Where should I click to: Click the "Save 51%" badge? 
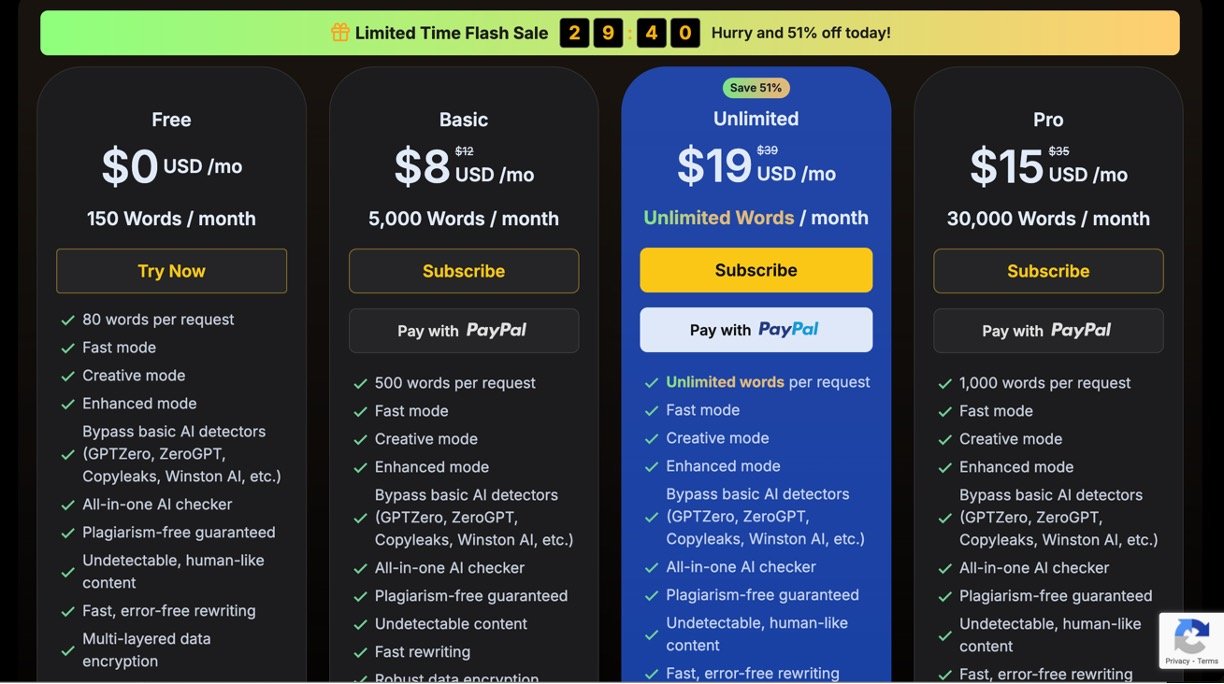[x=756, y=88]
